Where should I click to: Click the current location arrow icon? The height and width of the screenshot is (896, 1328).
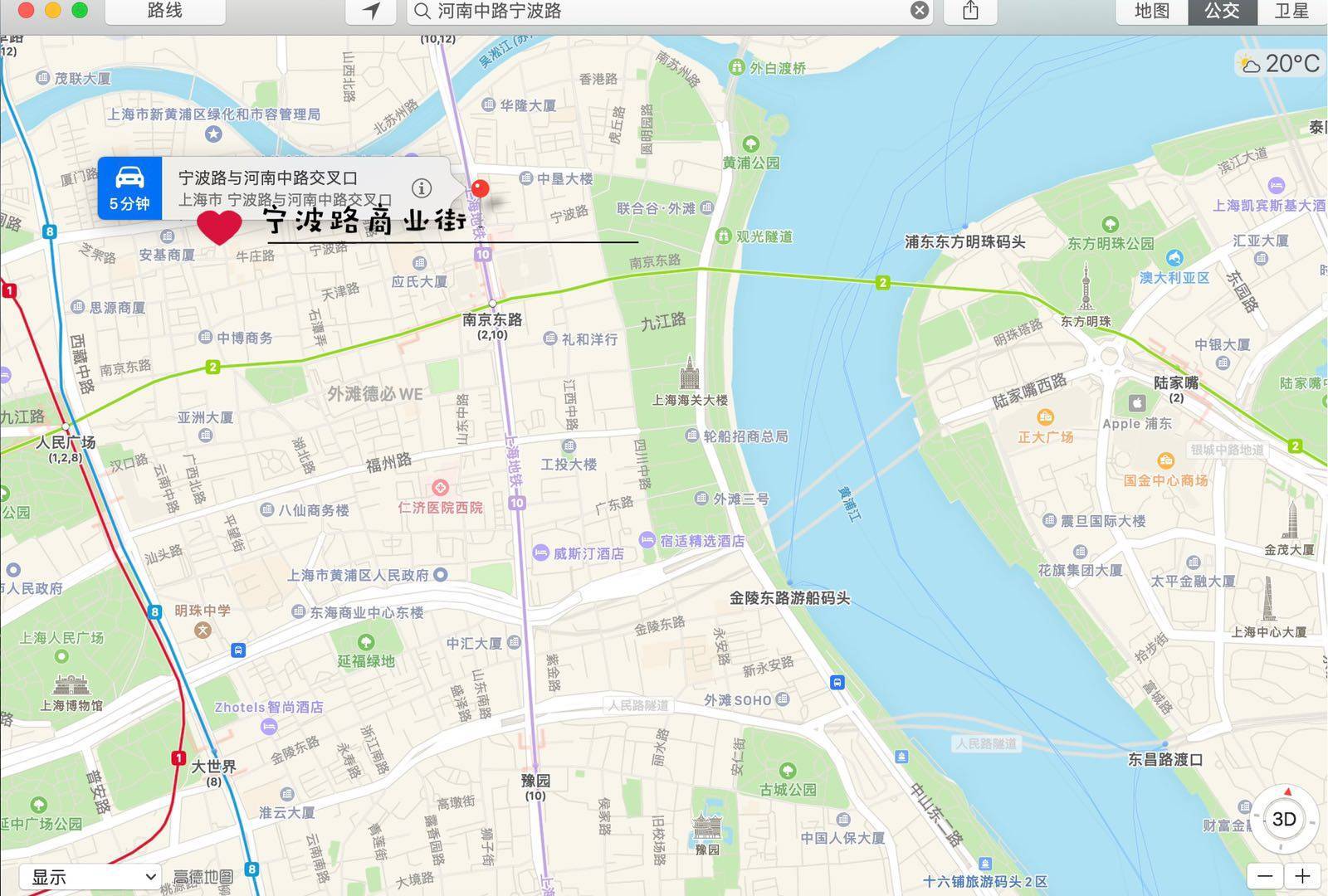372,11
